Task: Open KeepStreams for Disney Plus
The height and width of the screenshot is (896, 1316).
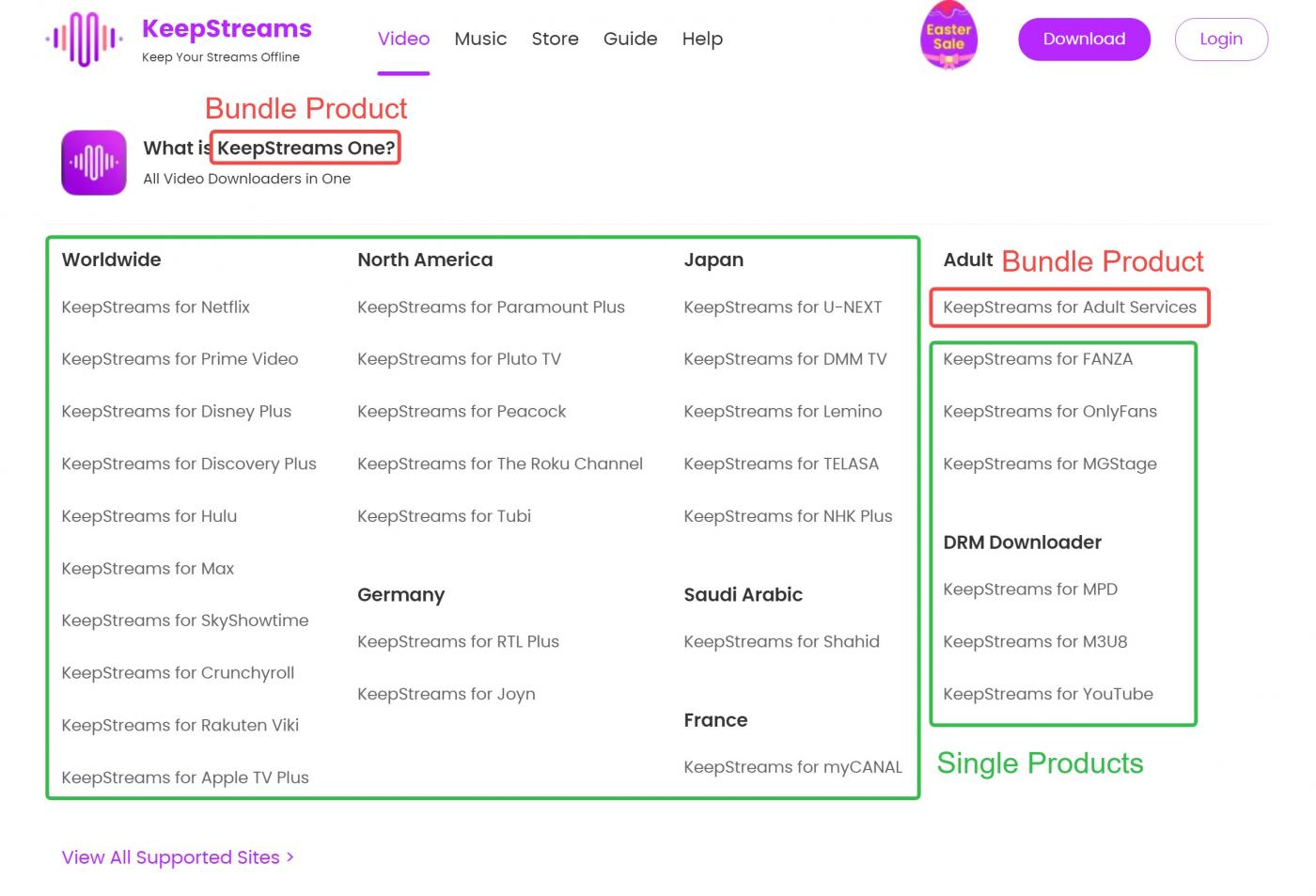Action: [x=177, y=411]
